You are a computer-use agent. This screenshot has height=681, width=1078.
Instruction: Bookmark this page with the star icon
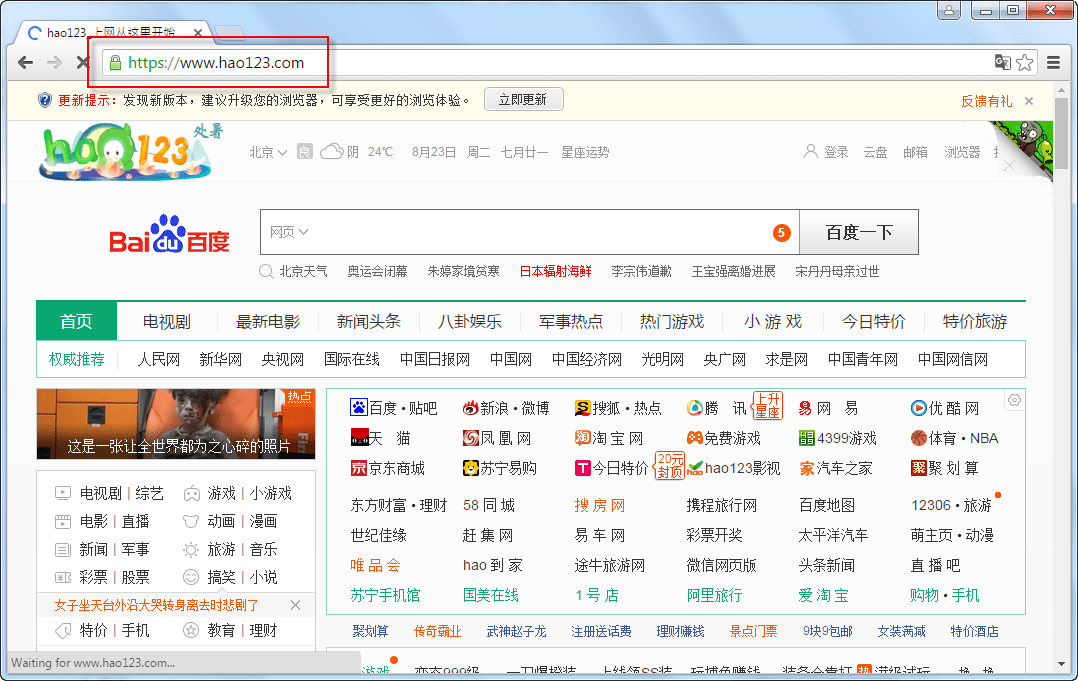point(1024,63)
